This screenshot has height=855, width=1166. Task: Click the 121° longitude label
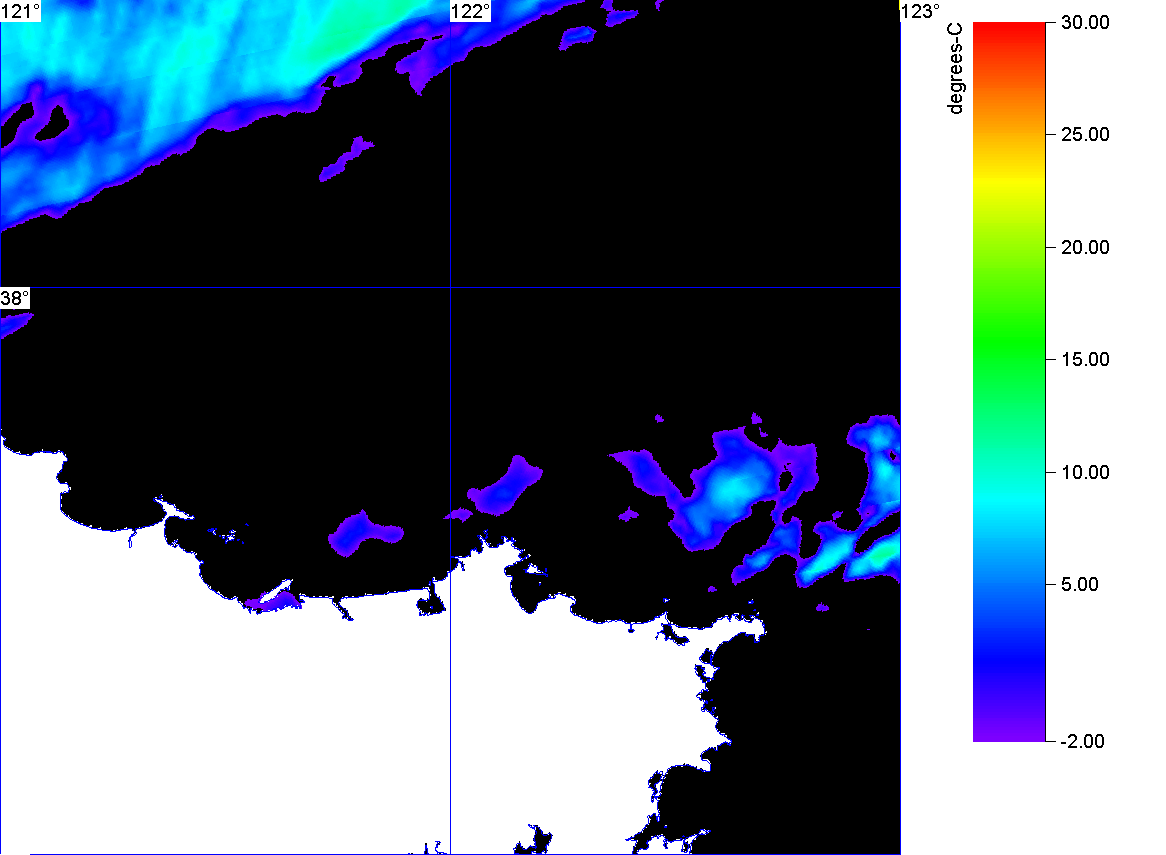[20, 11]
